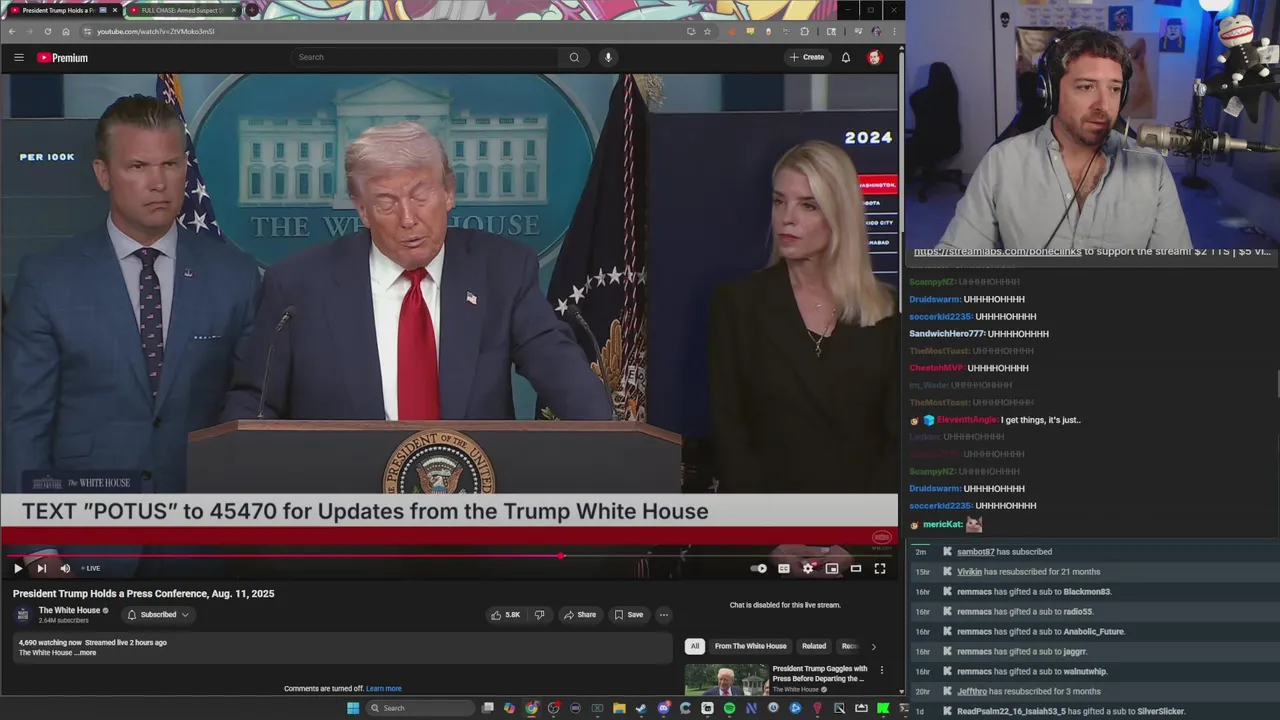Bookmark this page with star icon
The width and height of the screenshot is (1280, 720).
pos(707,31)
